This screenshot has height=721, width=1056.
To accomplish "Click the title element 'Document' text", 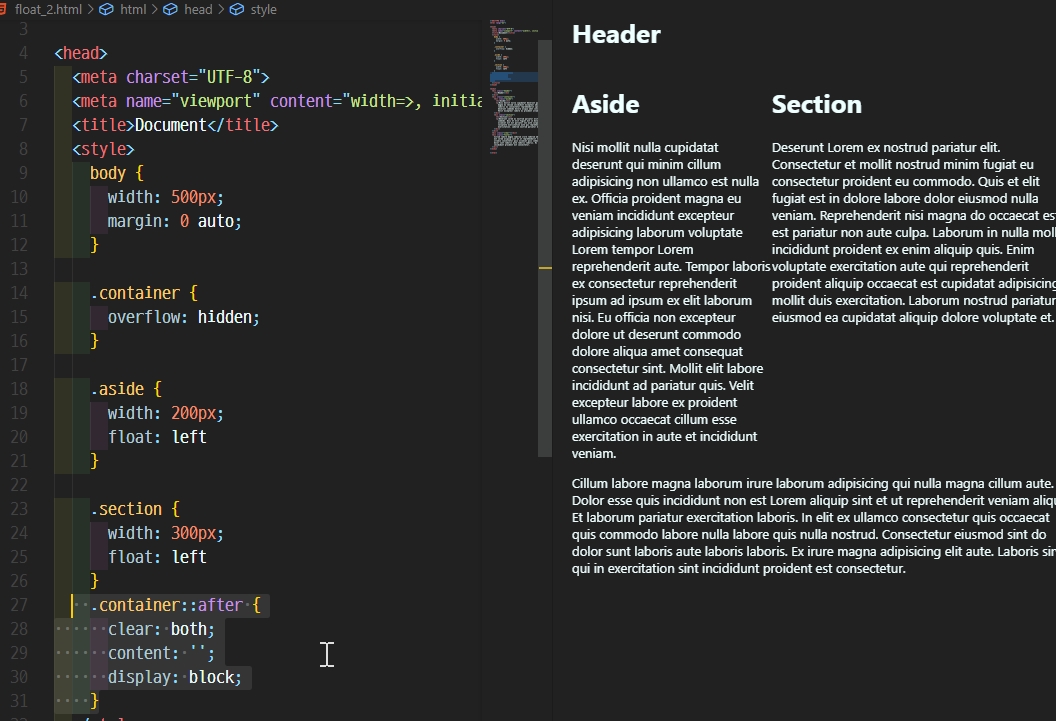I will (x=170, y=124).
